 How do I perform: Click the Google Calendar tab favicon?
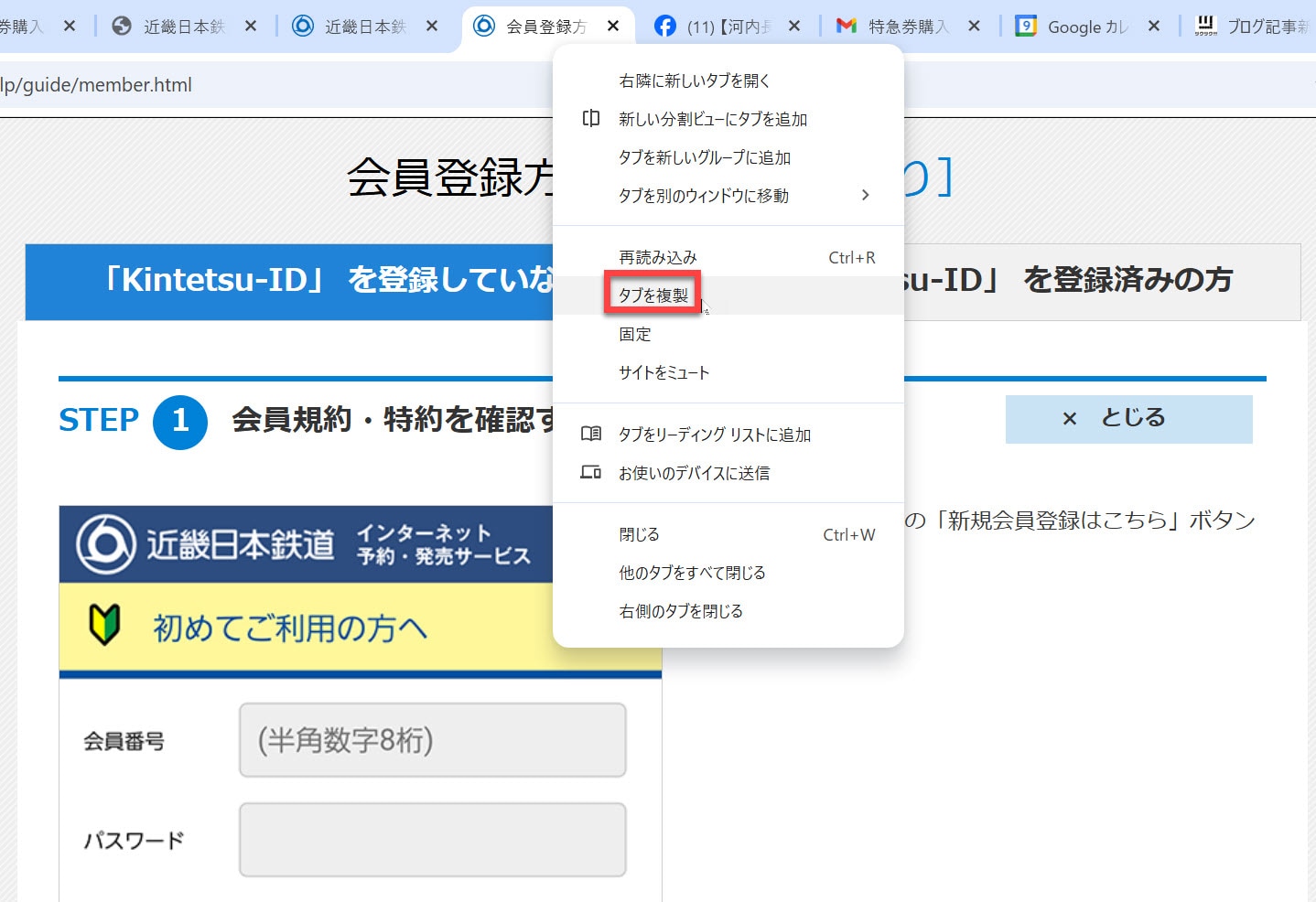point(1026,27)
